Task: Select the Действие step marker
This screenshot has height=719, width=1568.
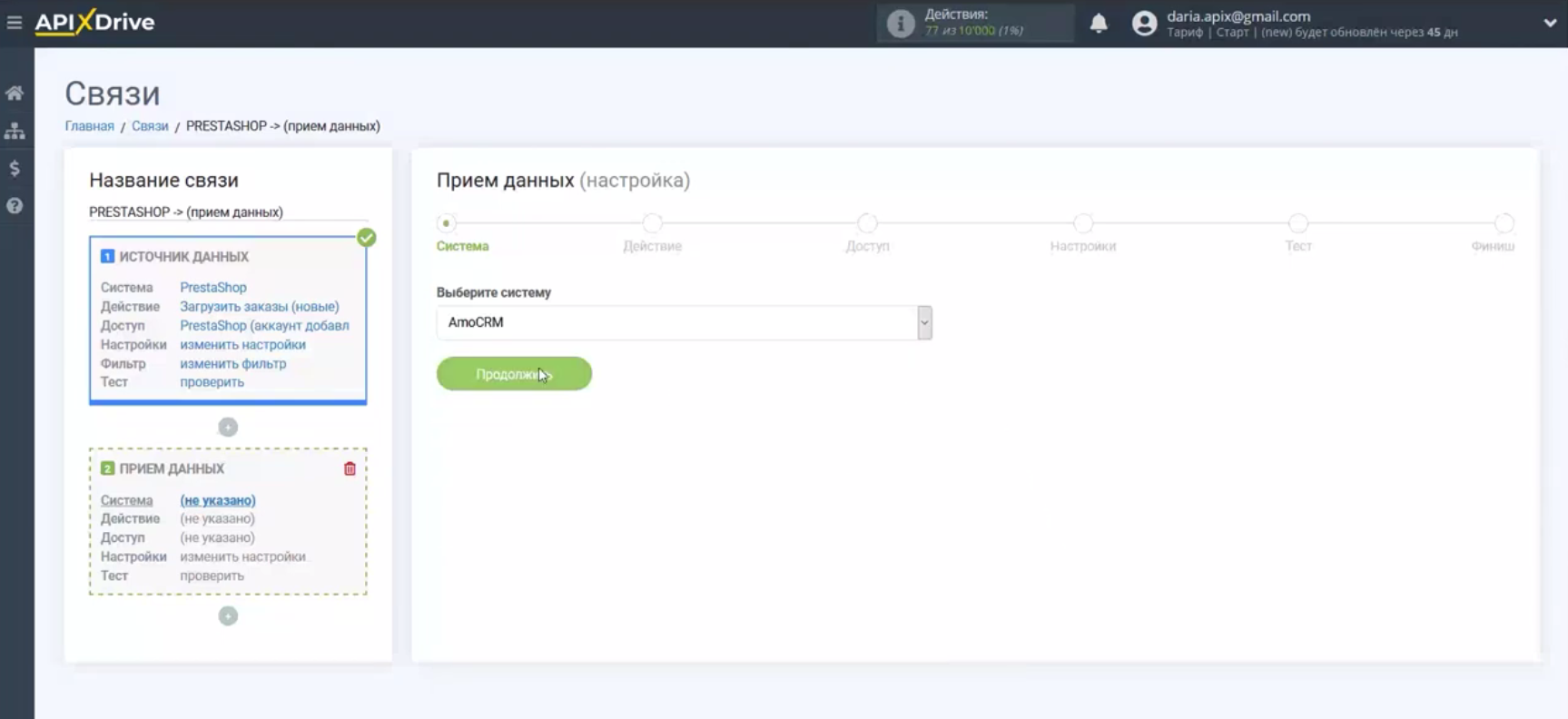Action: click(x=652, y=223)
